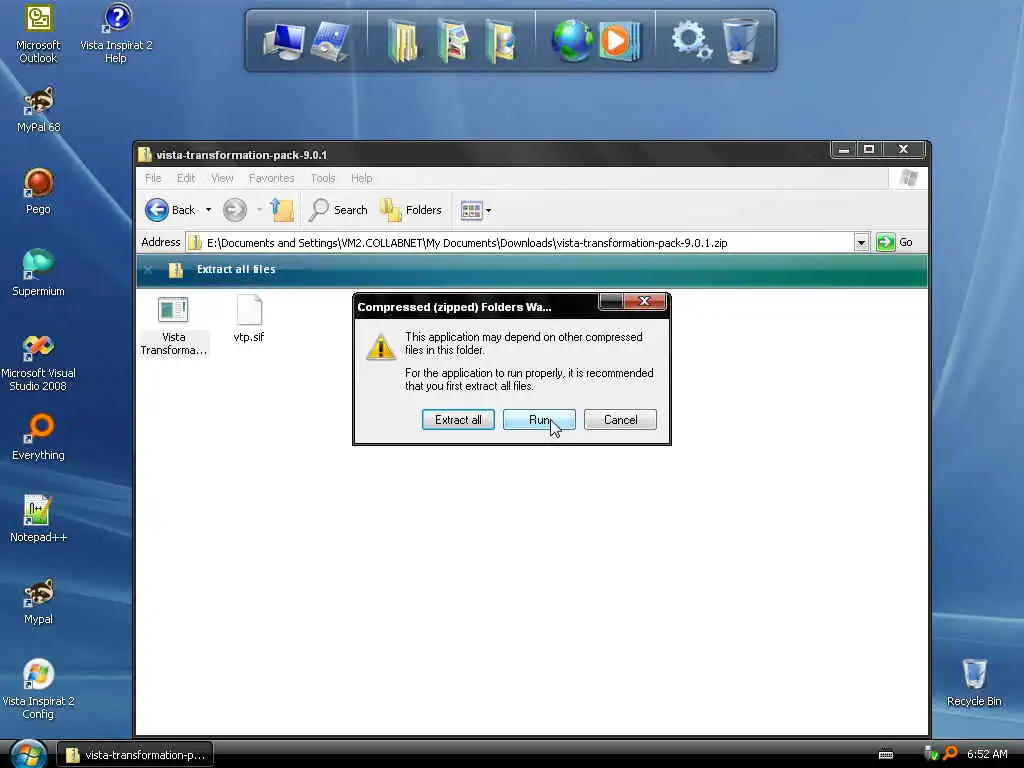This screenshot has height=768, width=1024.
Task: Open the View menu
Action: click(222, 178)
